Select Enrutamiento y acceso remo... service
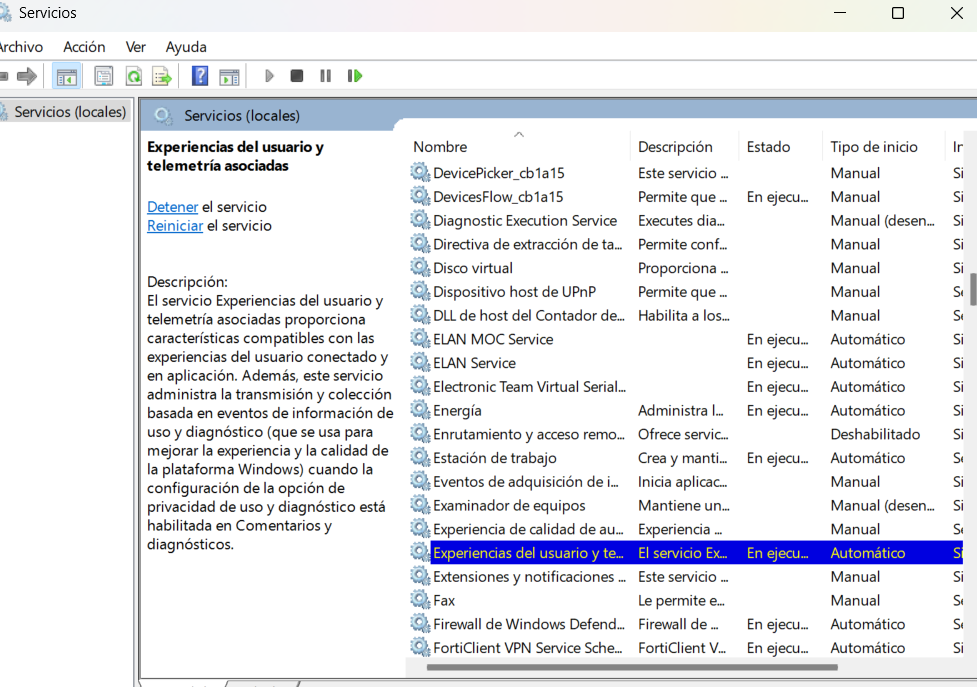 tap(528, 434)
